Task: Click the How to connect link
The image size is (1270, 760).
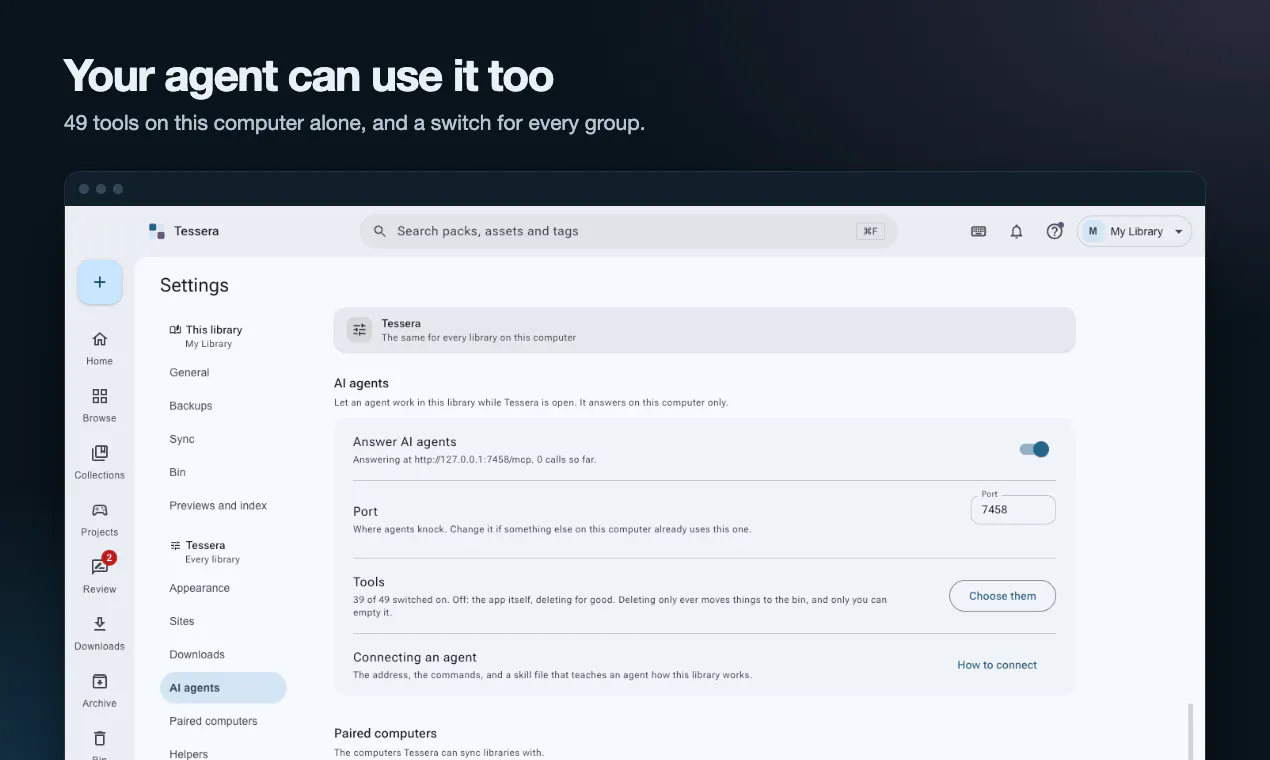Action: point(997,665)
